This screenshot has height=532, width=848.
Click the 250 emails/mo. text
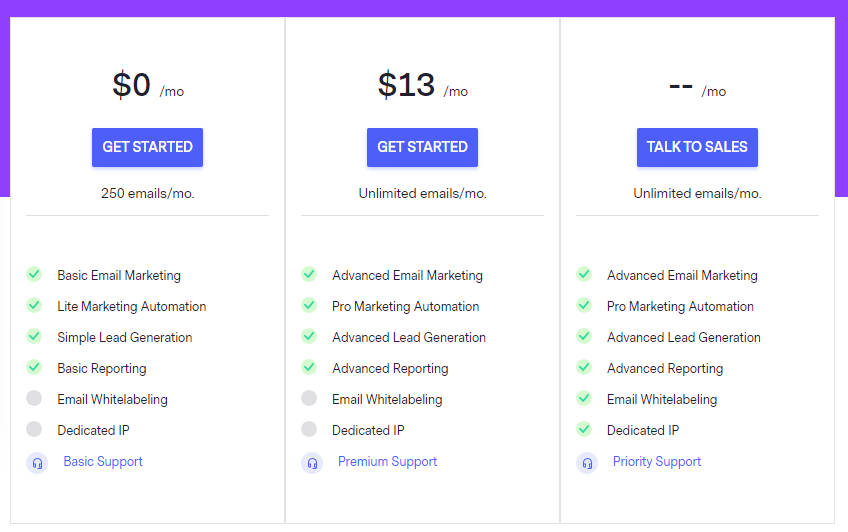click(148, 194)
